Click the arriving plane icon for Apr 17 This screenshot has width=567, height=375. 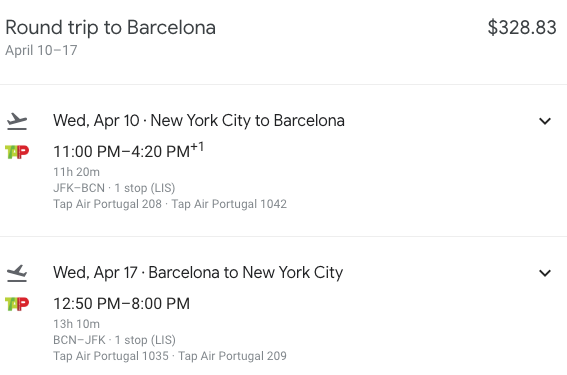click(17, 273)
